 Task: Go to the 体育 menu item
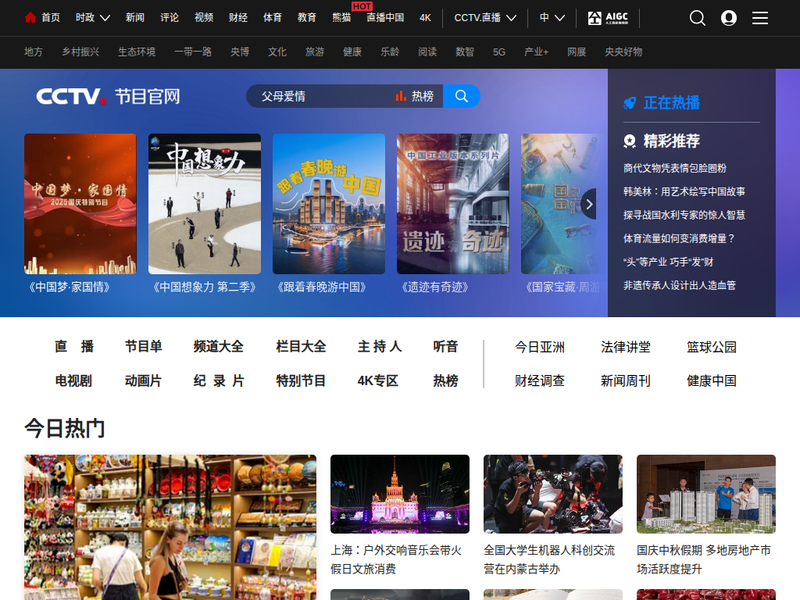[x=272, y=18]
